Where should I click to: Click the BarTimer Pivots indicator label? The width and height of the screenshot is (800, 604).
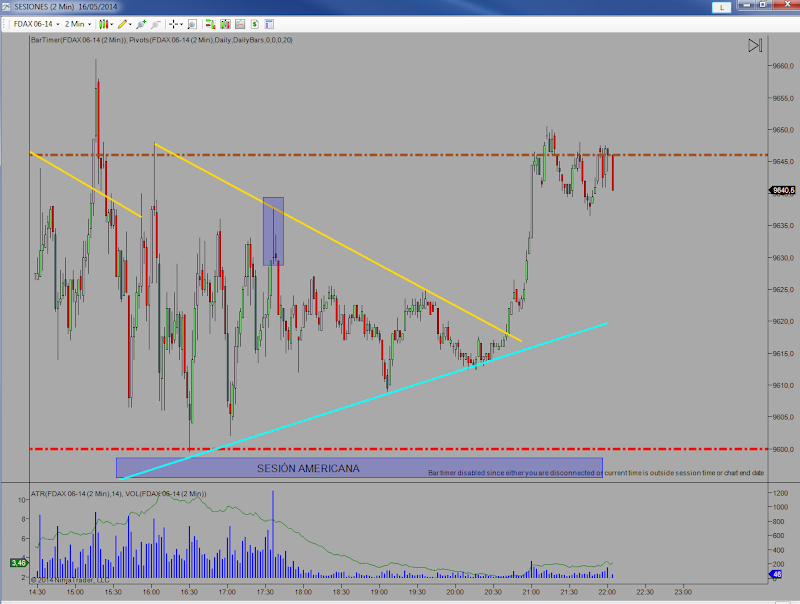(x=161, y=40)
